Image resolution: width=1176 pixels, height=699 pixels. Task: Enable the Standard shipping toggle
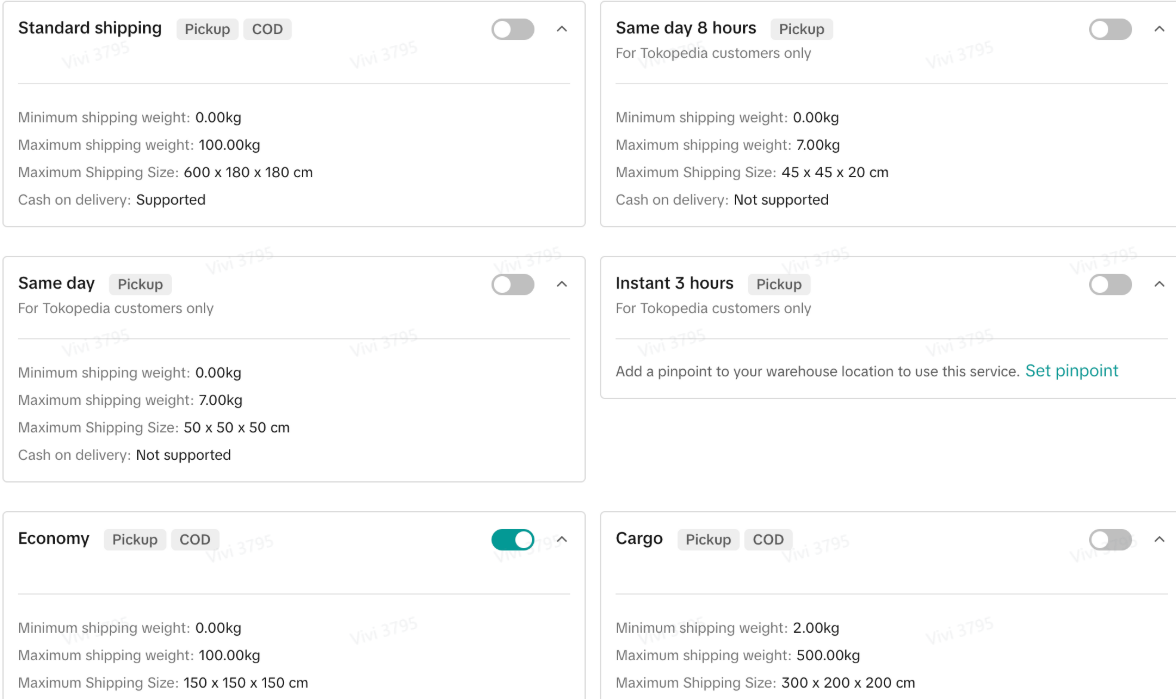tap(513, 30)
